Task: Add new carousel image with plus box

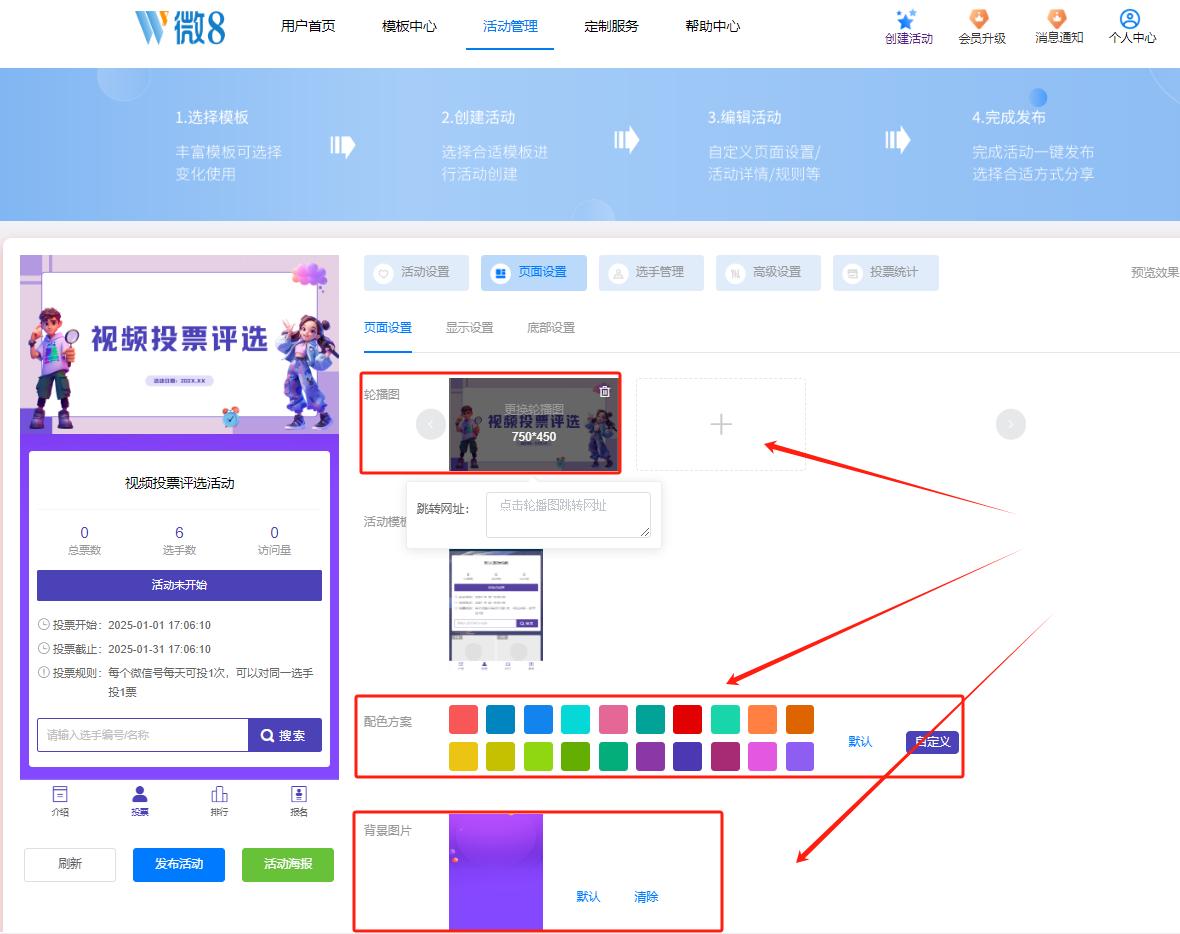Action: pyautogui.click(x=721, y=424)
